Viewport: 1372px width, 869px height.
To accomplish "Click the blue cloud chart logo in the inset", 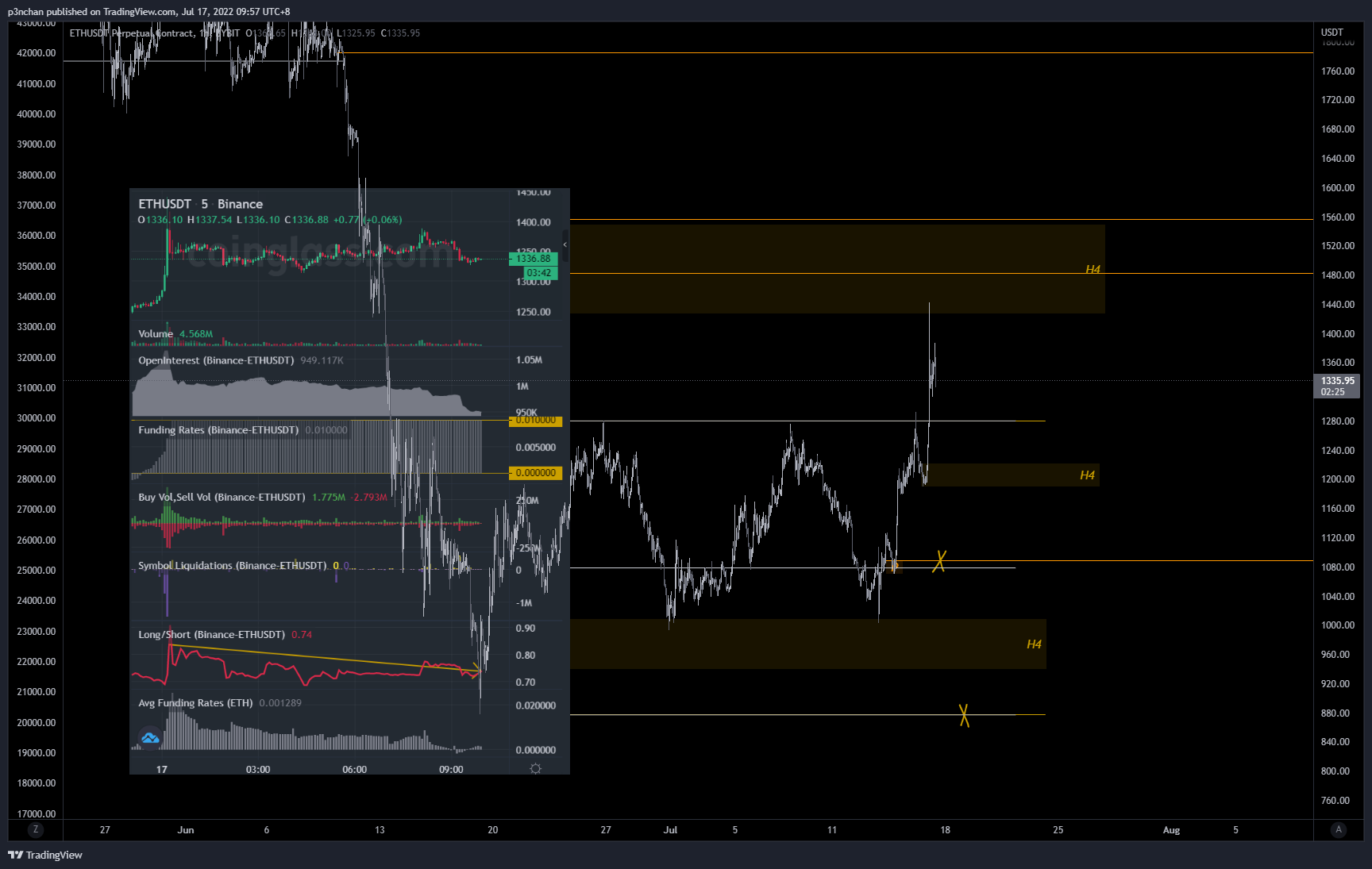I will [150, 738].
